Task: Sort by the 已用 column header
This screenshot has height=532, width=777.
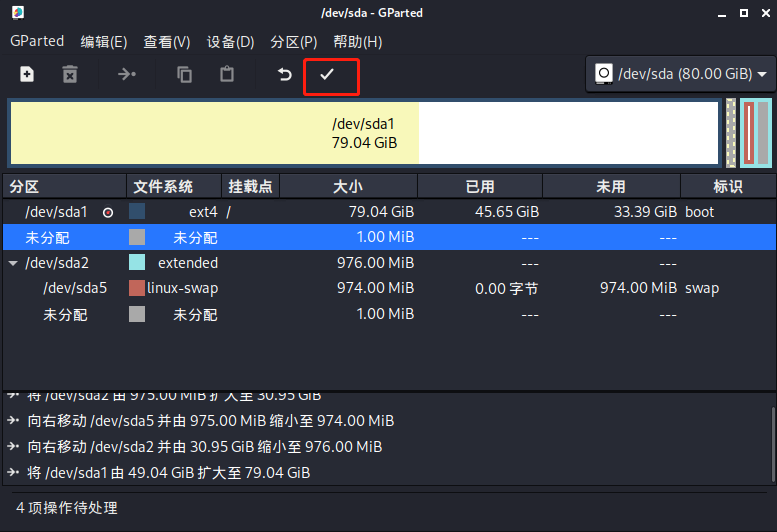Action: 480,186
